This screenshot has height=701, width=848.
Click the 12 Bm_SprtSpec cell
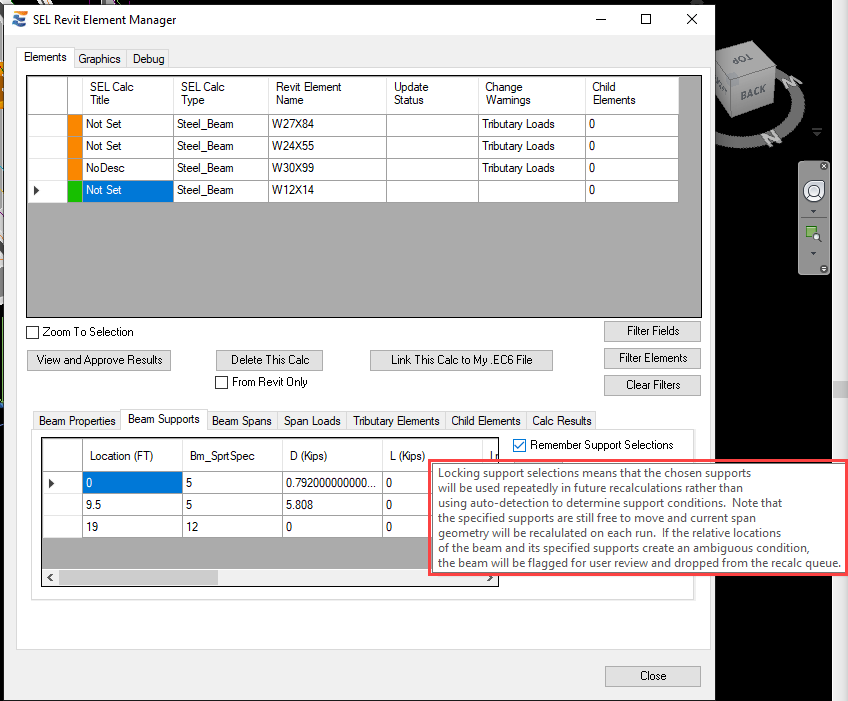[232, 527]
